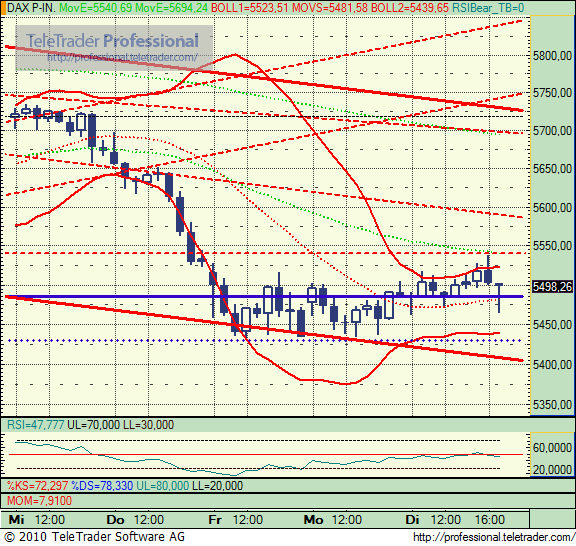This screenshot has width=576, height=546.
Task: Click the 2010 TeleTrader Software AG copyright
Action: pos(95,537)
